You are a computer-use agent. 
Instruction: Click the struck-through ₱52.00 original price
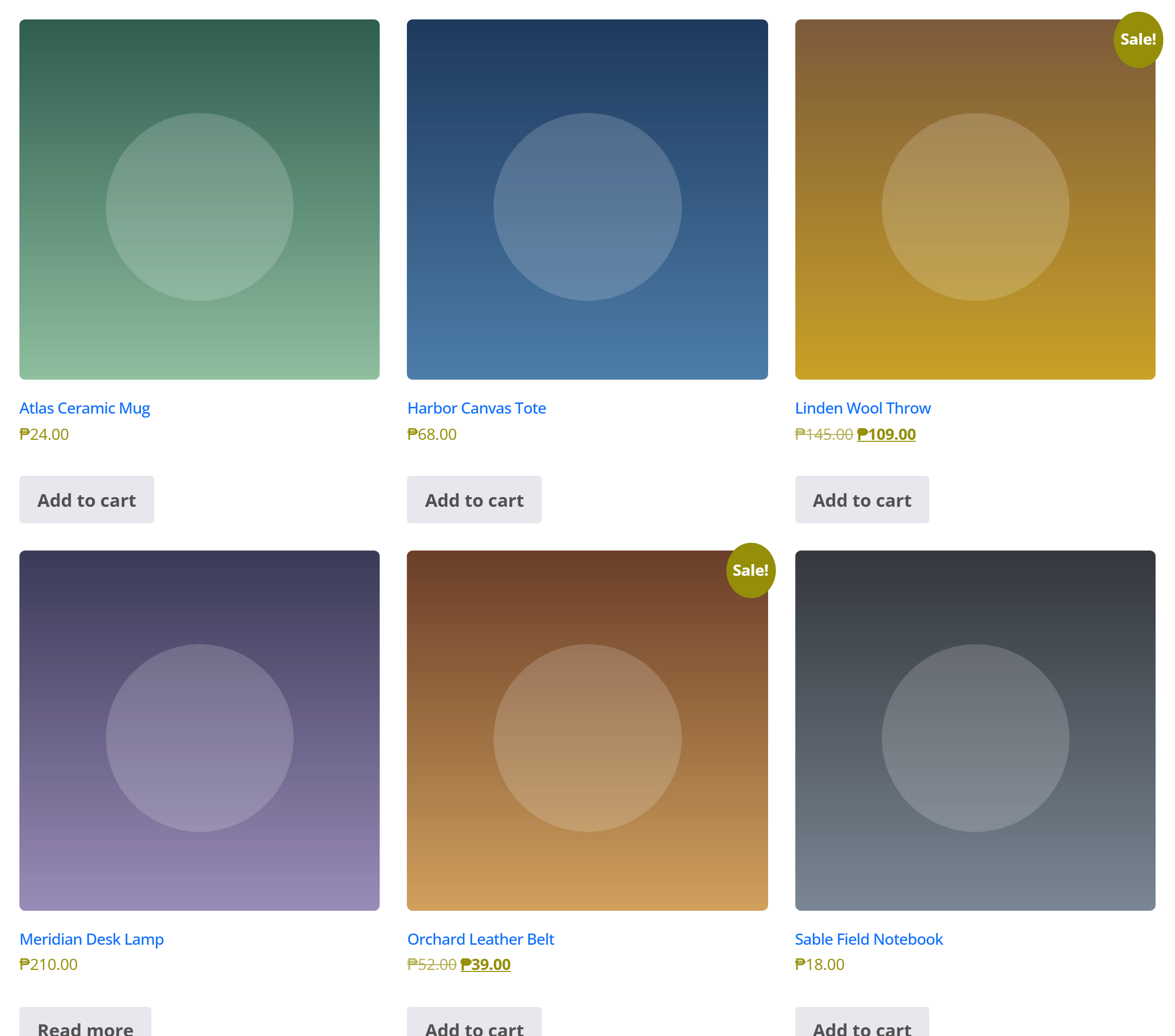[x=432, y=964]
